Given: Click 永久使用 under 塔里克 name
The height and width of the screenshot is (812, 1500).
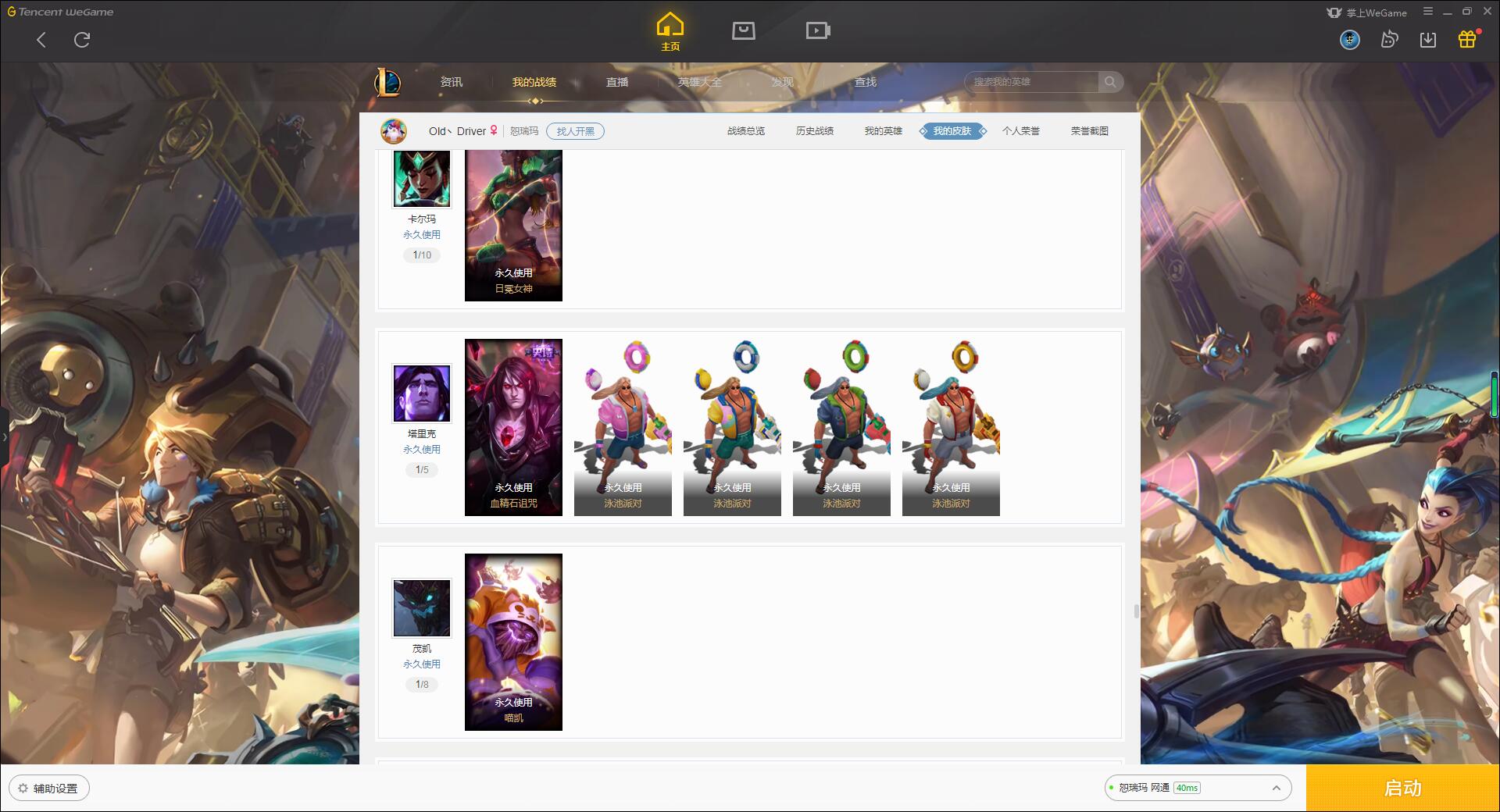Looking at the screenshot, I should pyautogui.click(x=422, y=450).
